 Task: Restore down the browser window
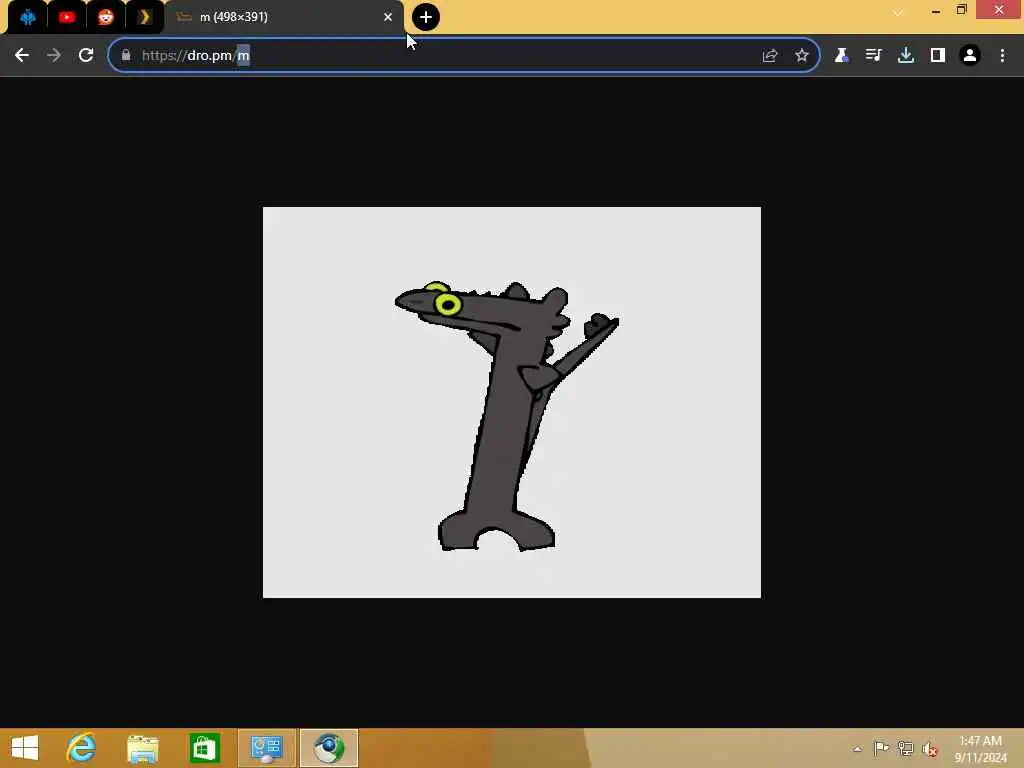point(961,10)
